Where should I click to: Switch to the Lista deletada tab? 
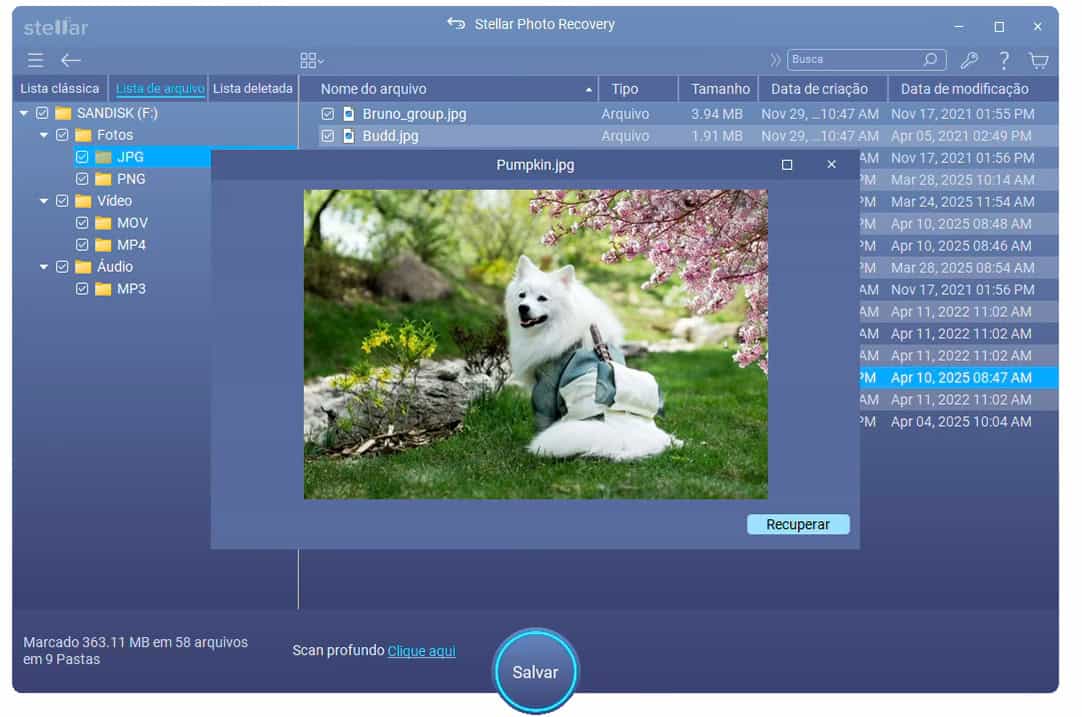tap(253, 89)
